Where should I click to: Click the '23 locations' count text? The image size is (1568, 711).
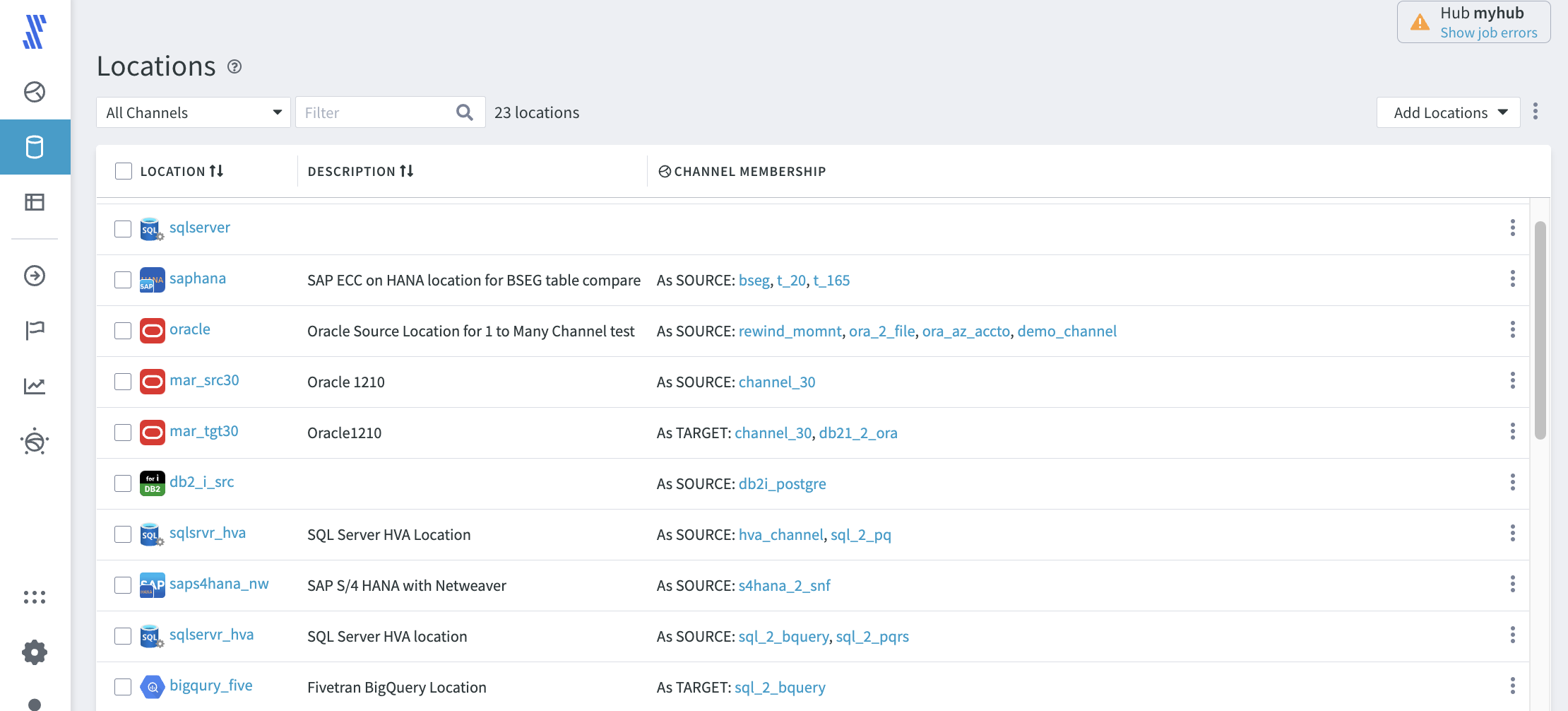coord(537,112)
